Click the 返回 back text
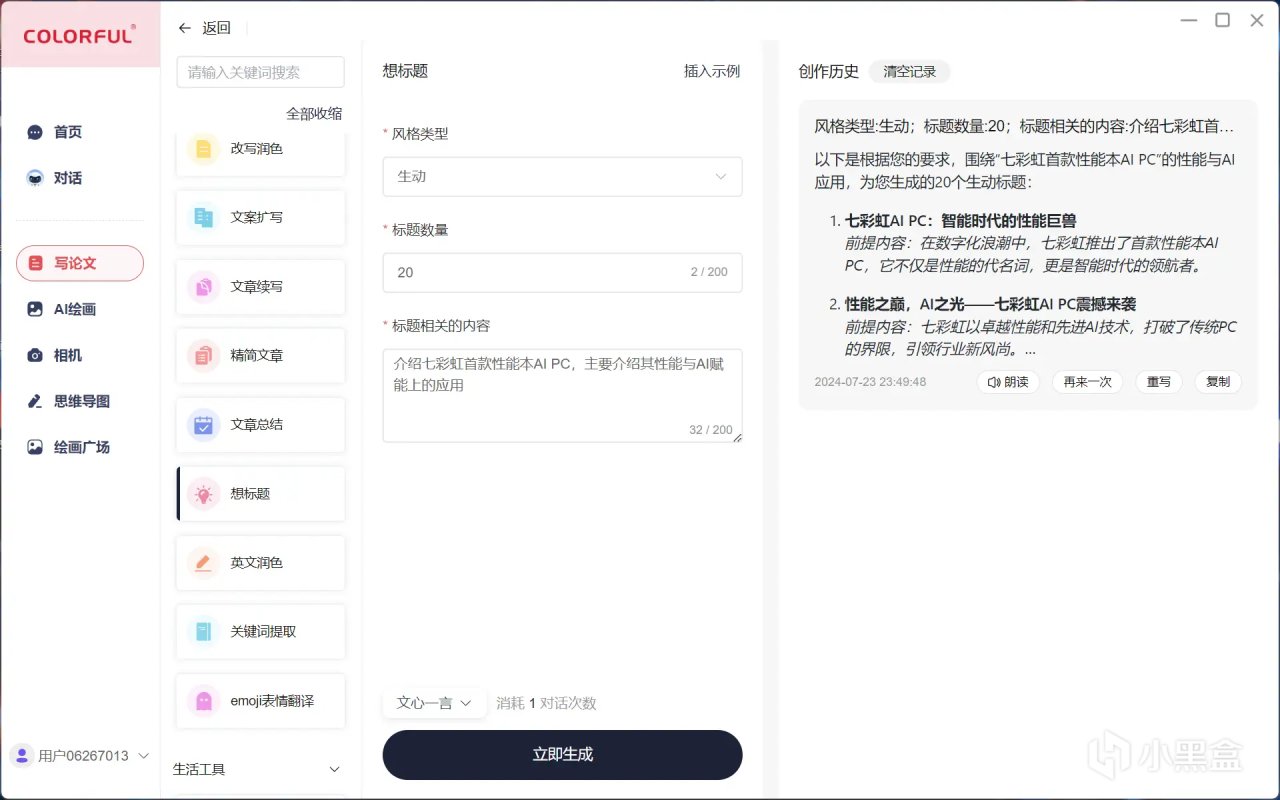Screen dimensions: 1280x800 coord(216,28)
